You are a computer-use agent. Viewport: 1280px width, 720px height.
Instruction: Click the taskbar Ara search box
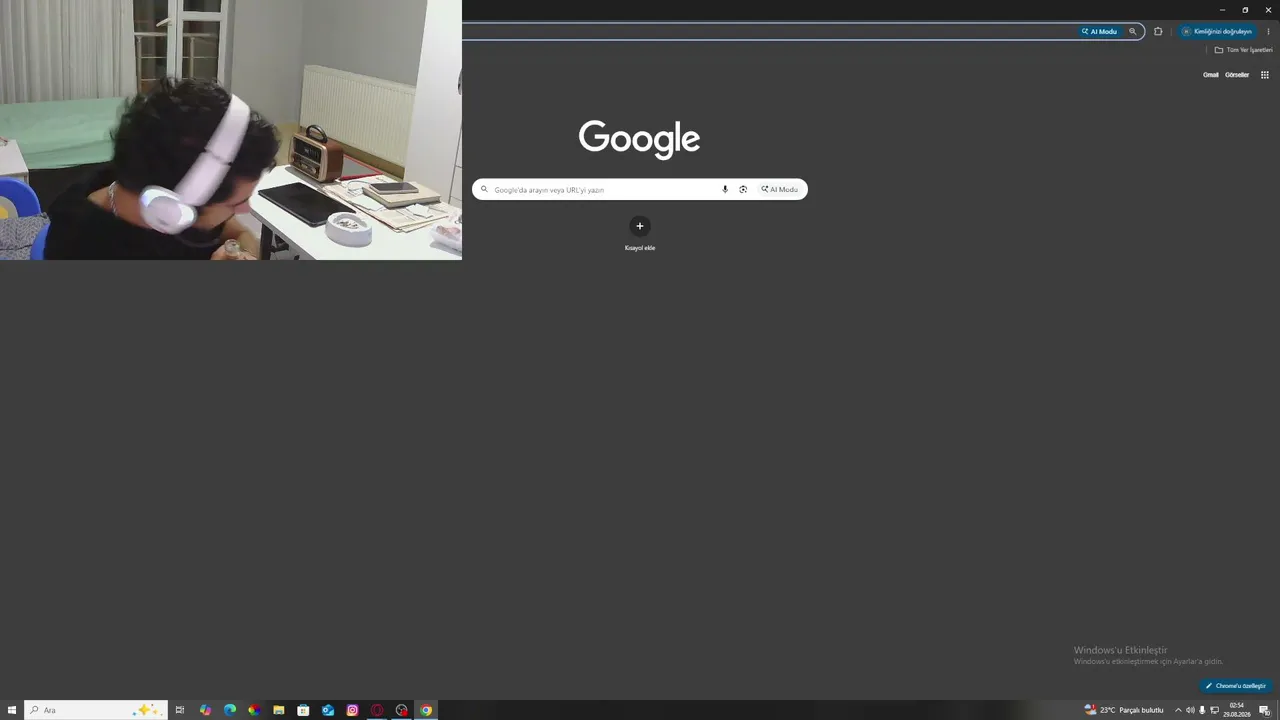pos(96,710)
